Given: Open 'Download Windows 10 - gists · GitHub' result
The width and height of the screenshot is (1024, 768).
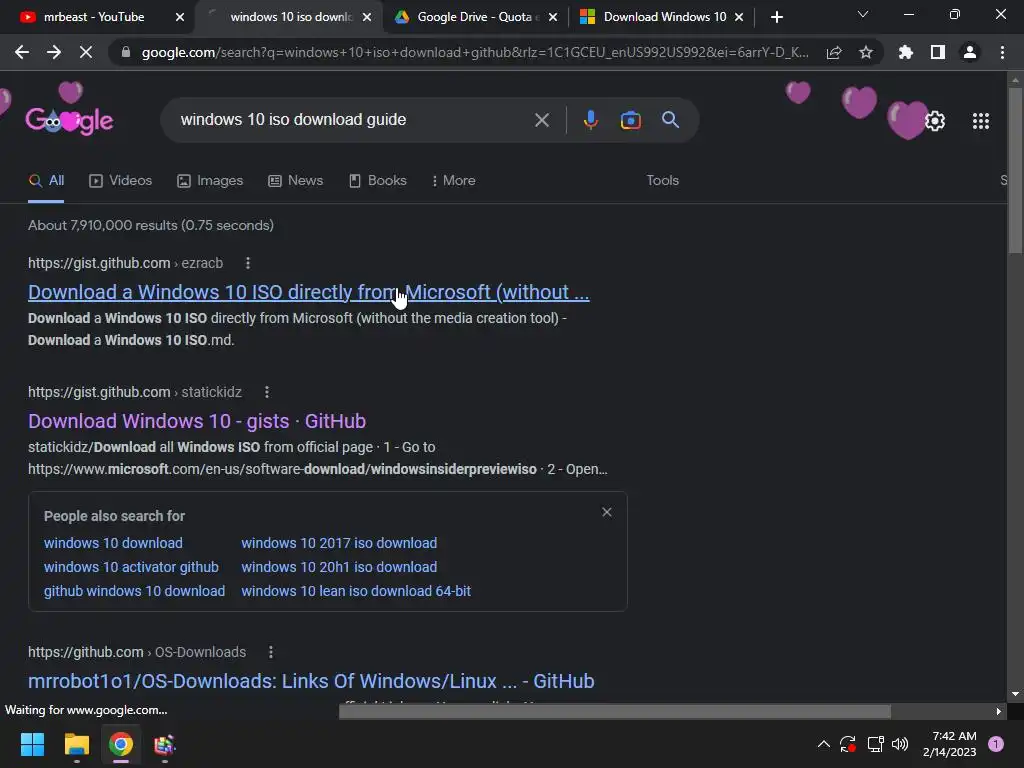Looking at the screenshot, I should pos(197,421).
